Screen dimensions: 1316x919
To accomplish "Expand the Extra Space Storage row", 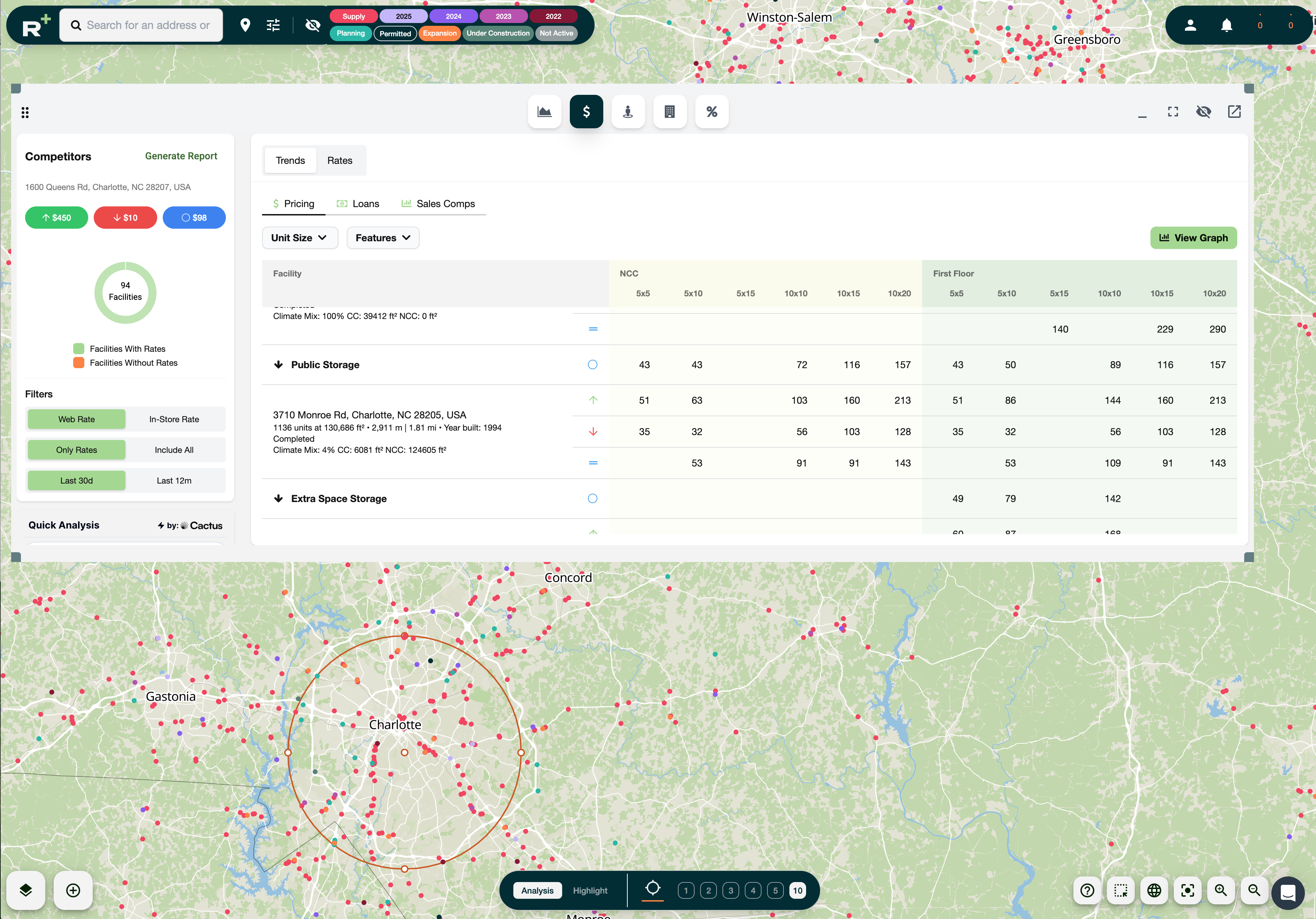I will (278, 498).
